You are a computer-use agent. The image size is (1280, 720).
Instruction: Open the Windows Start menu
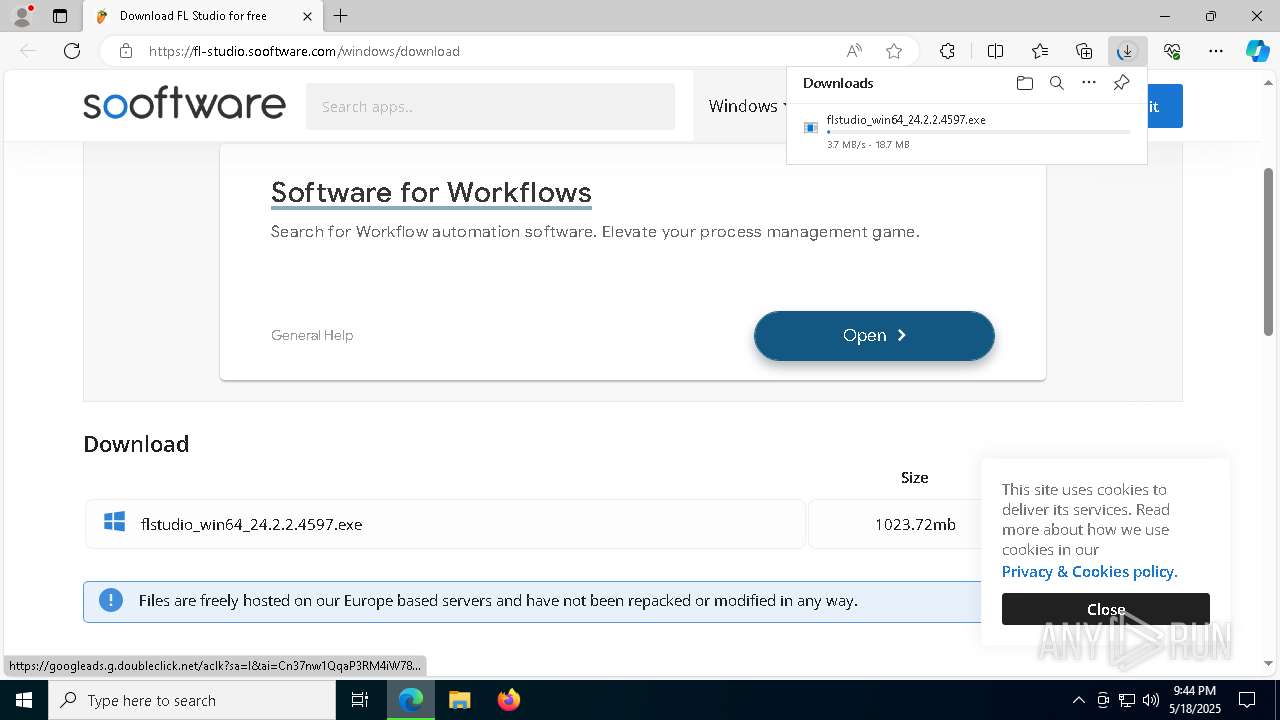[24, 700]
